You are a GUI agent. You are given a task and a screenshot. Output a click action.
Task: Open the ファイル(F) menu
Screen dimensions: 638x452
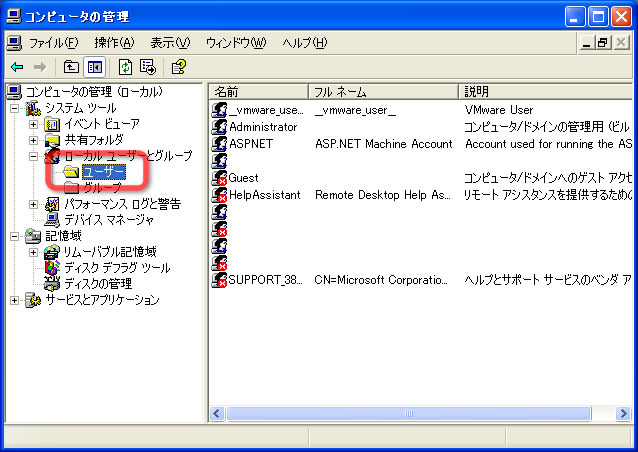tap(53, 43)
